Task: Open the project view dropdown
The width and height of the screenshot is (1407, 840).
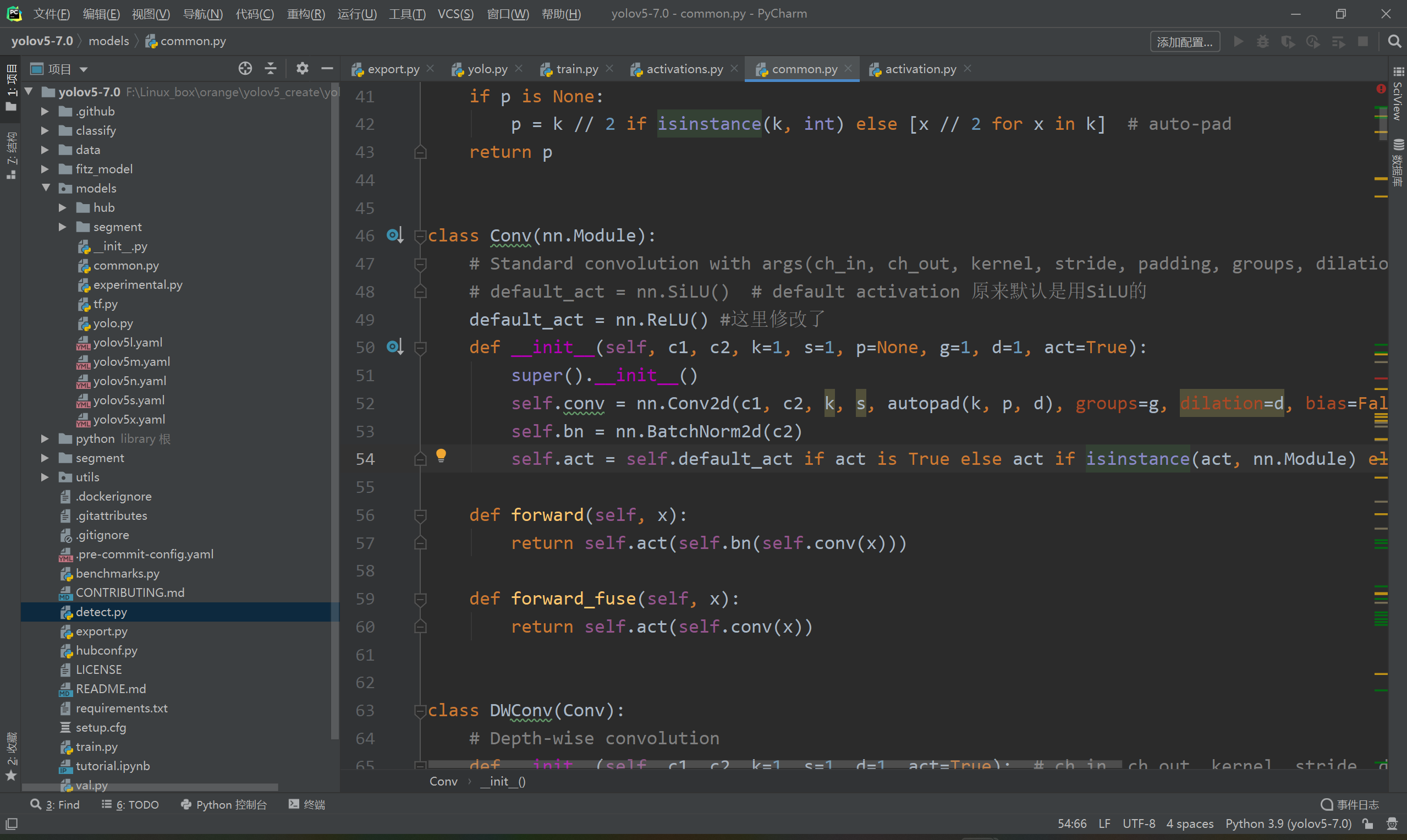Action: click(84, 69)
